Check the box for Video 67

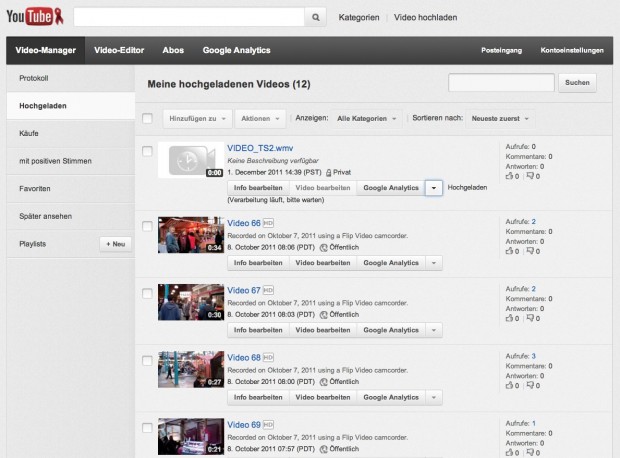pos(147,293)
